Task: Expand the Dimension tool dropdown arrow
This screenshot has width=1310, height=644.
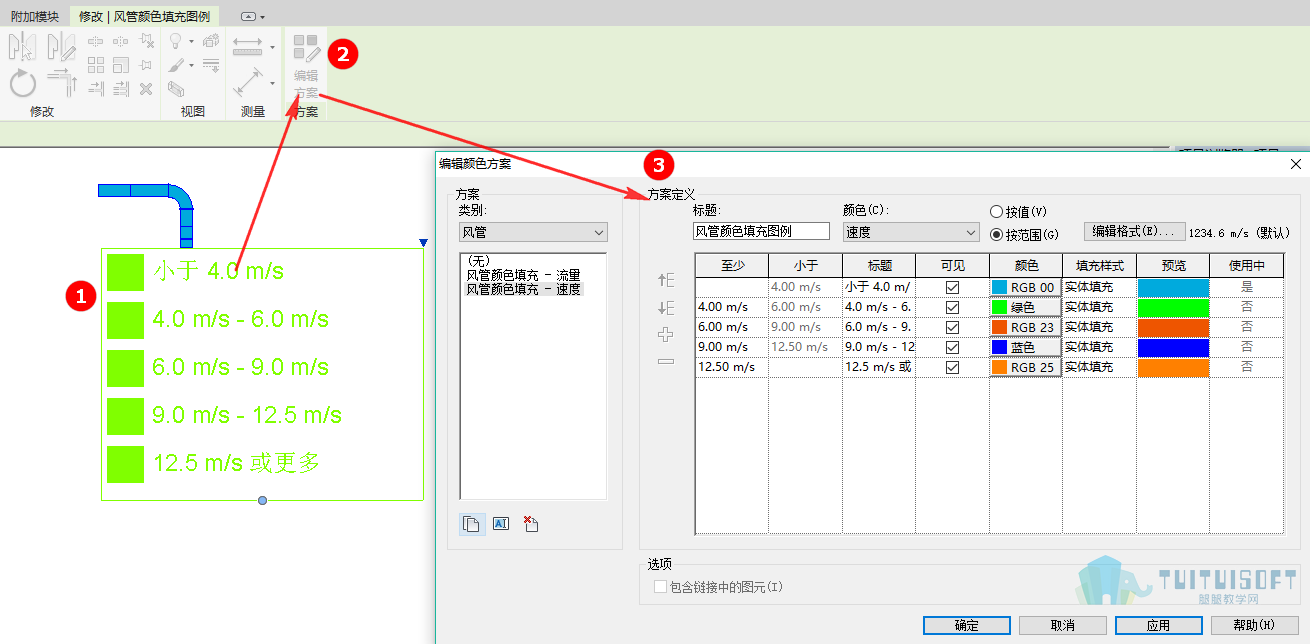Action: 272,83
